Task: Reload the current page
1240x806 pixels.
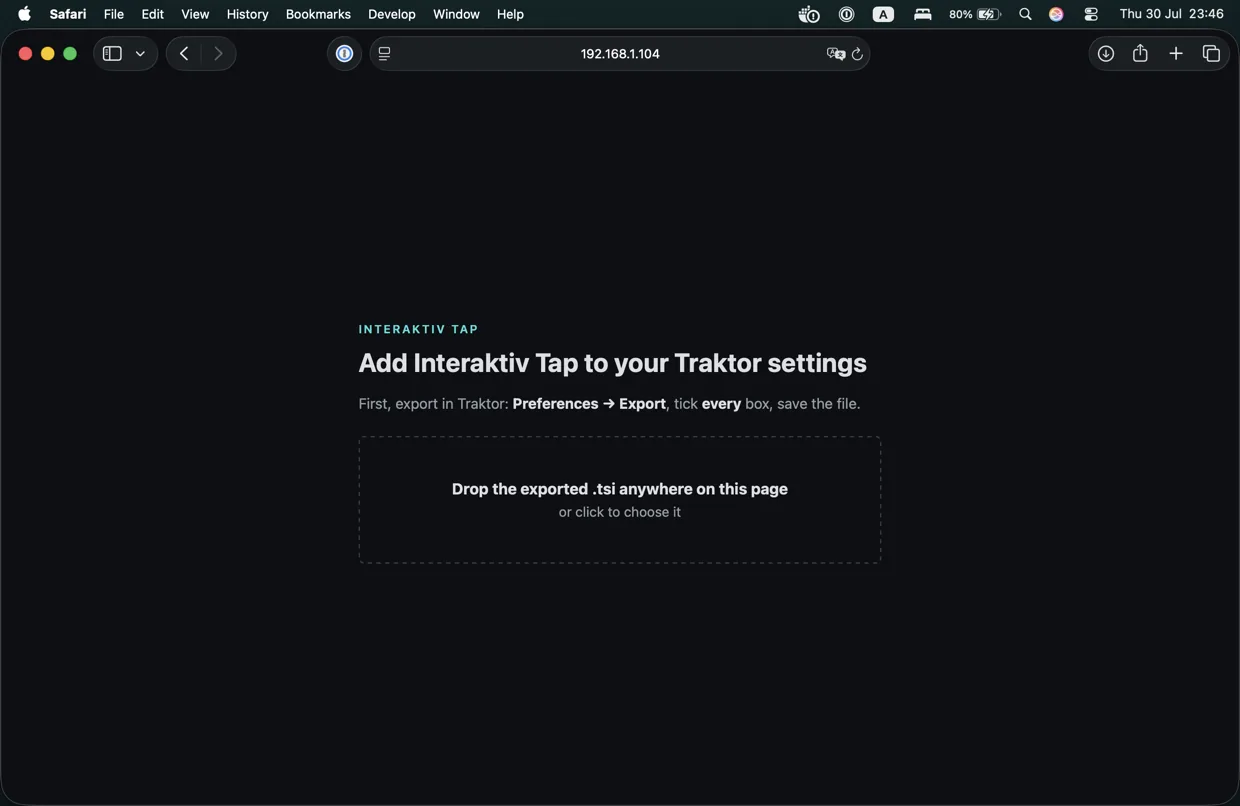Action: (x=857, y=54)
